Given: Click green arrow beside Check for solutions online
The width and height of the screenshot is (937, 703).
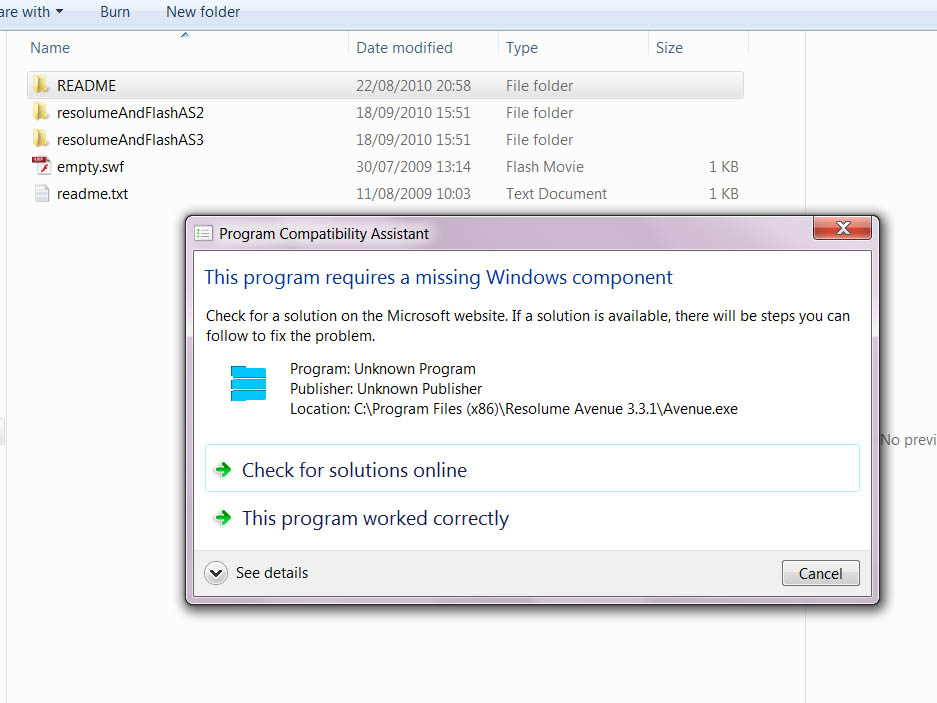Looking at the screenshot, I should pyautogui.click(x=223, y=470).
